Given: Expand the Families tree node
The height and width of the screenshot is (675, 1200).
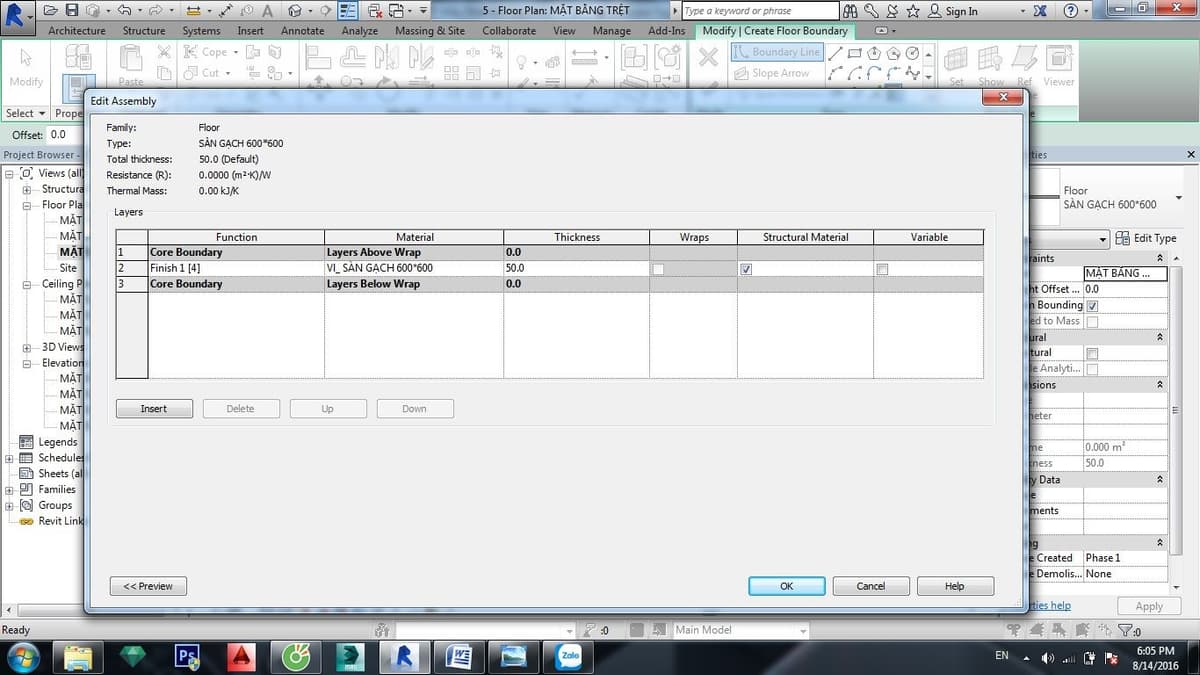Looking at the screenshot, I should click(x=10, y=490).
